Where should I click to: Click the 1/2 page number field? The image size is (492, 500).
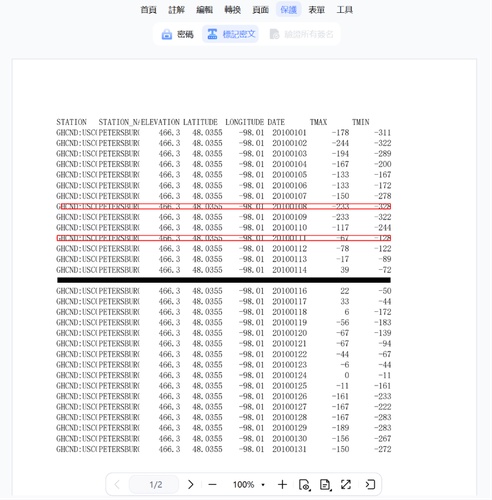point(155,484)
